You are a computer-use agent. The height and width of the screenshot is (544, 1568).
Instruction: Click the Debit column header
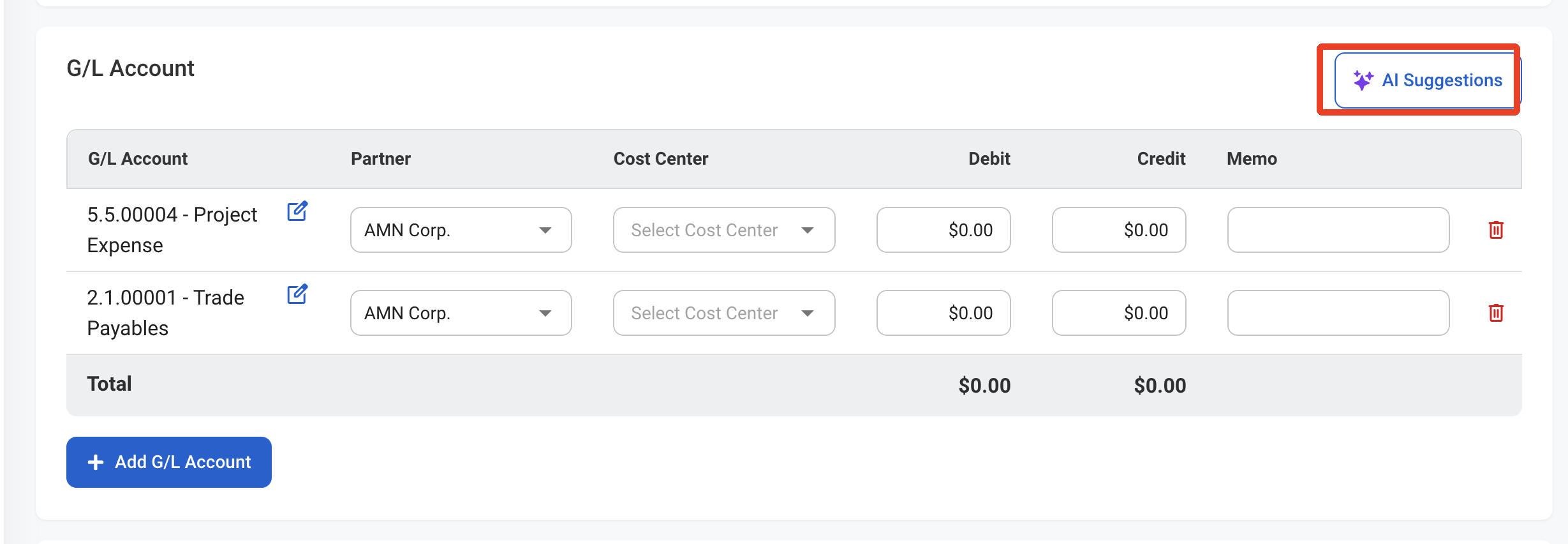(x=989, y=159)
